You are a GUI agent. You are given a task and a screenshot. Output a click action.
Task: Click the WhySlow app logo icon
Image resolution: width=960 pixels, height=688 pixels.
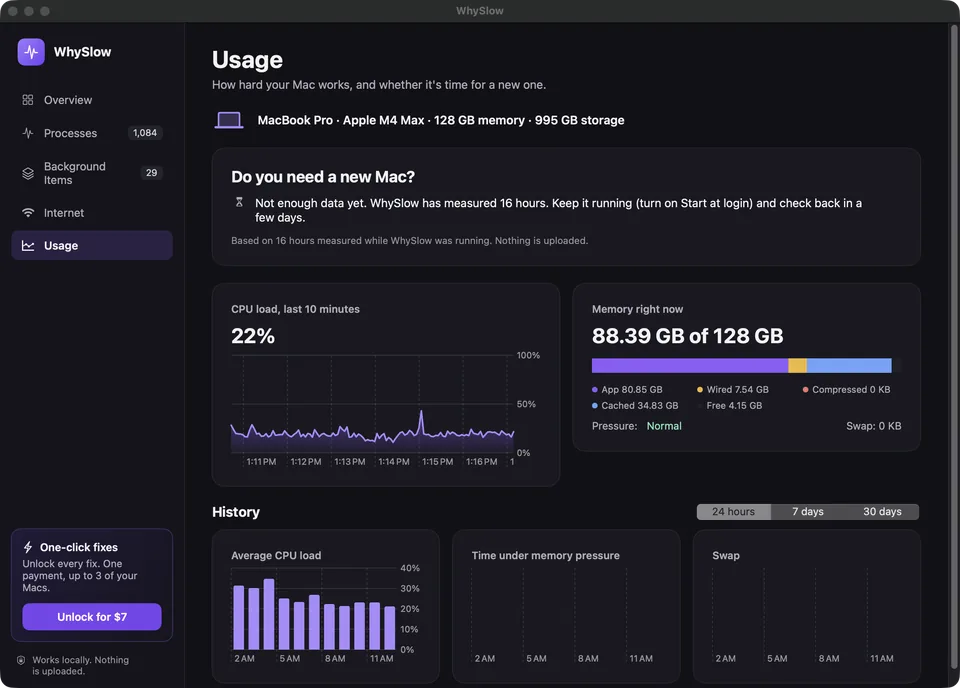(31, 52)
